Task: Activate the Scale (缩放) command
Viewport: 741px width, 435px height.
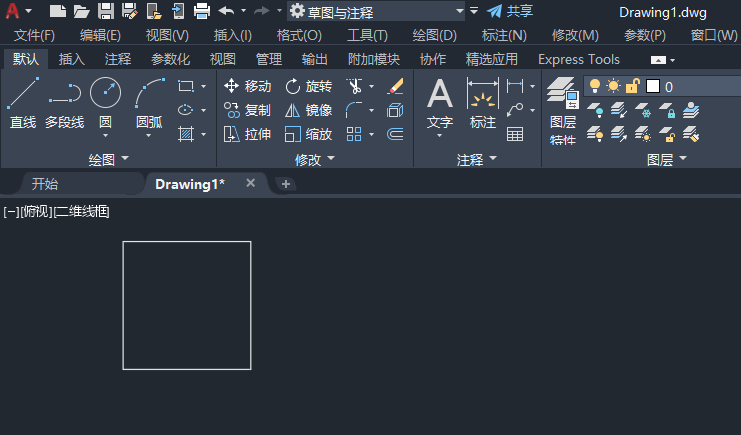Action: pyautogui.click(x=309, y=134)
